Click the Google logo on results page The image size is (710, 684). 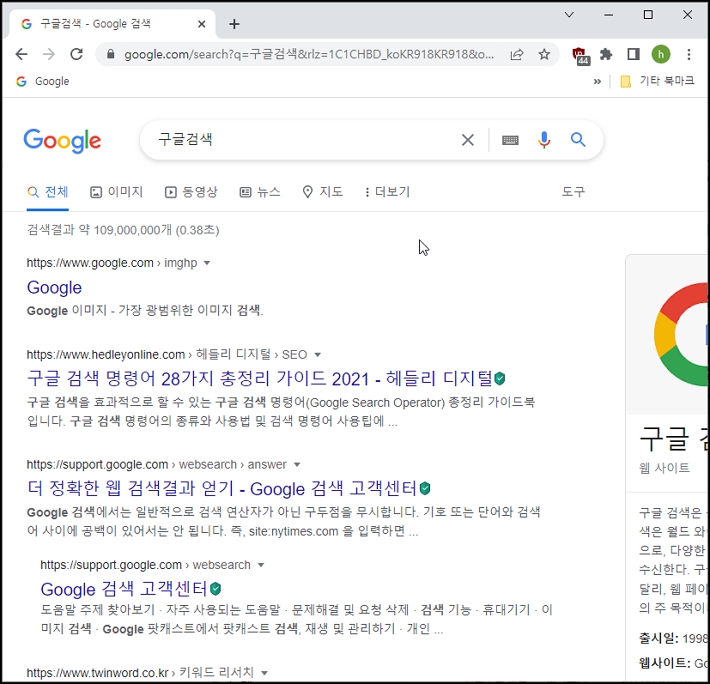pyautogui.click(x=62, y=140)
